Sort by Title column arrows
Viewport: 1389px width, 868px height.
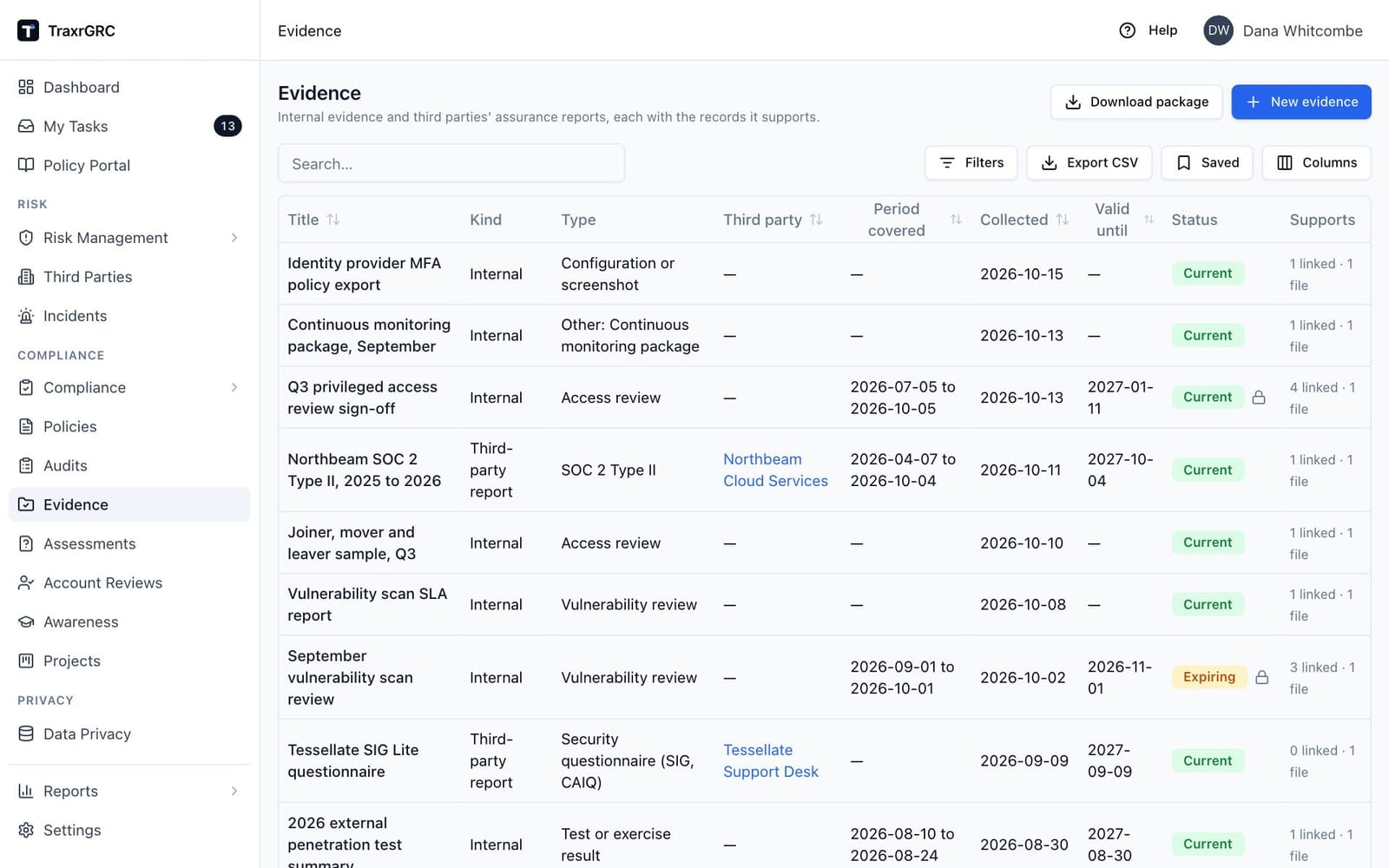(x=332, y=220)
